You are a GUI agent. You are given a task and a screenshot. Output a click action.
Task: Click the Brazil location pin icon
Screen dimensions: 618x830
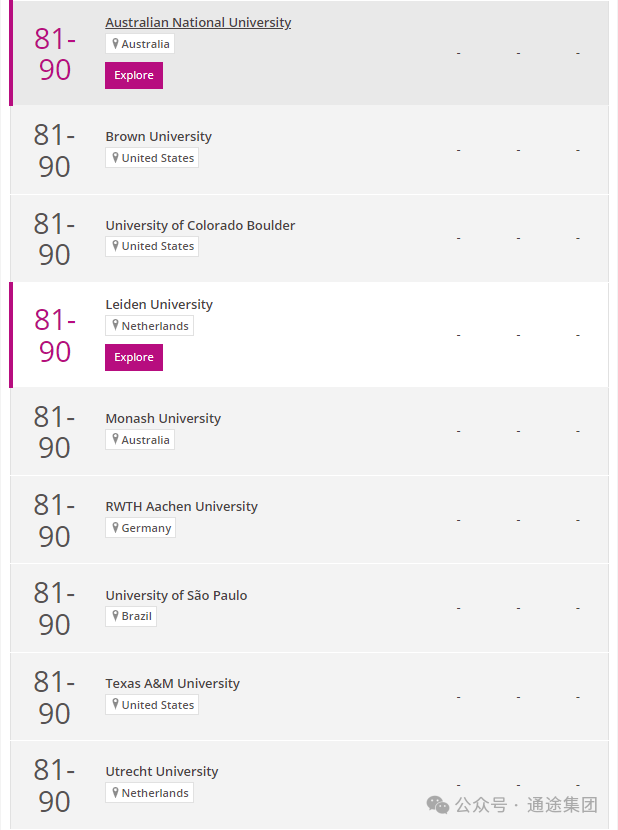115,616
